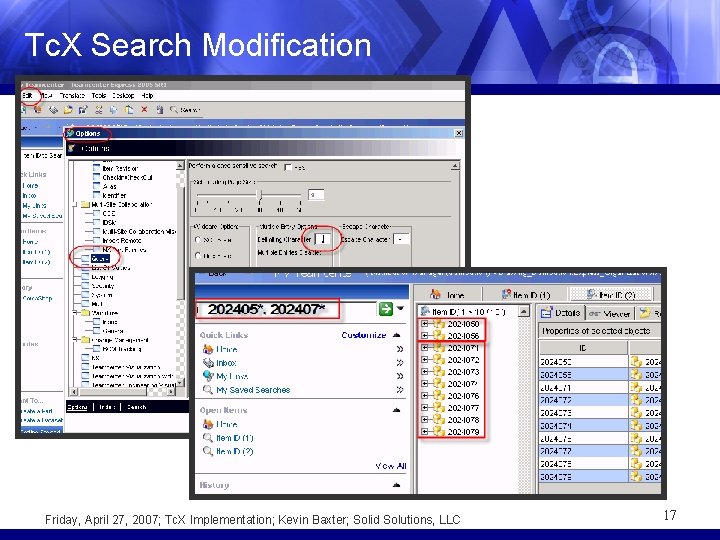The width and height of the screenshot is (720, 540).
Task: Click the Inbox icon in Quick Links
Action: pyautogui.click(x=208, y=363)
